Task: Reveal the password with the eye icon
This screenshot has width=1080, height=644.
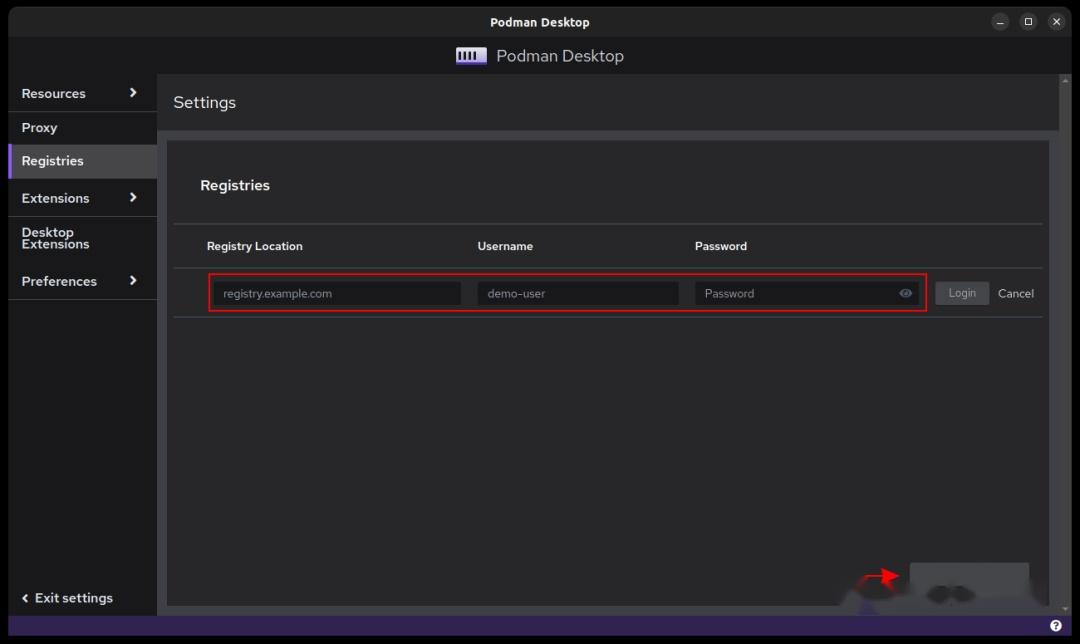Action: coord(906,293)
